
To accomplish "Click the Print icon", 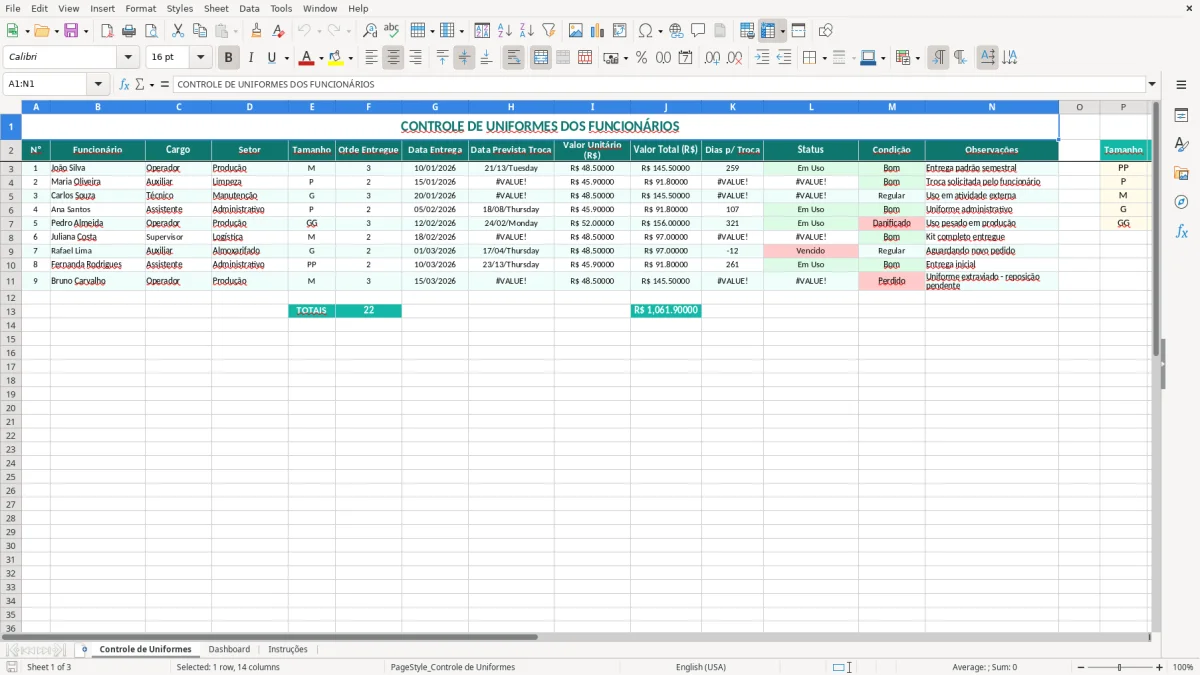I will (x=129, y=31).
